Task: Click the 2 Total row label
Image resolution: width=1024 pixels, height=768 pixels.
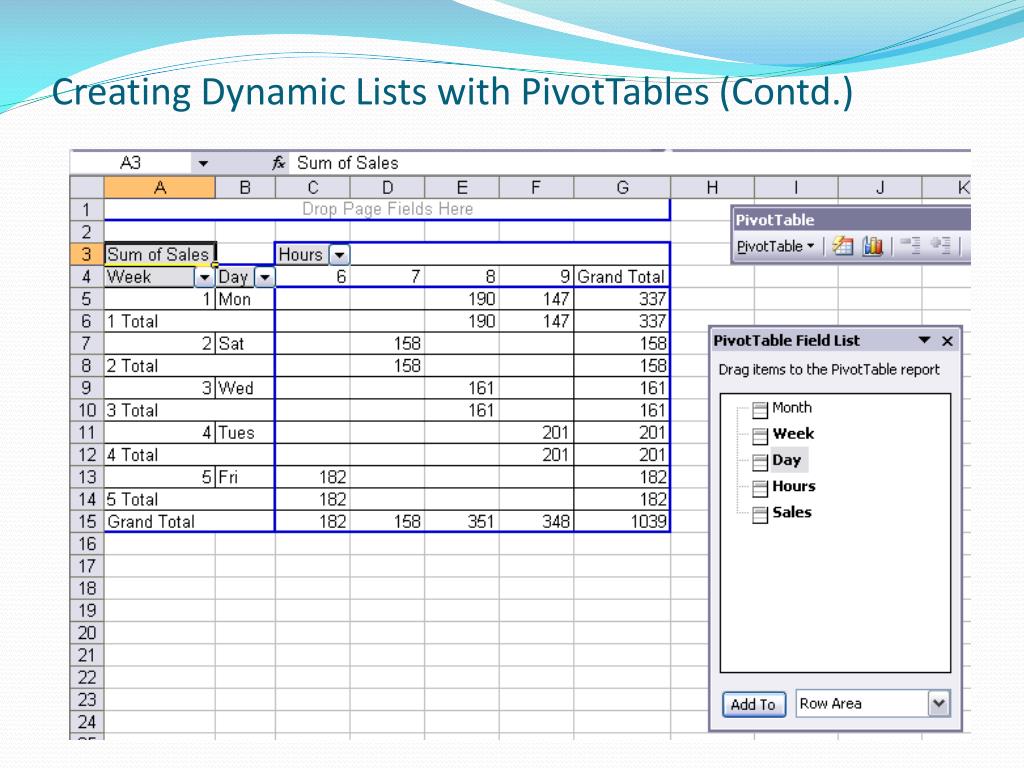Action: pos(189,366)
